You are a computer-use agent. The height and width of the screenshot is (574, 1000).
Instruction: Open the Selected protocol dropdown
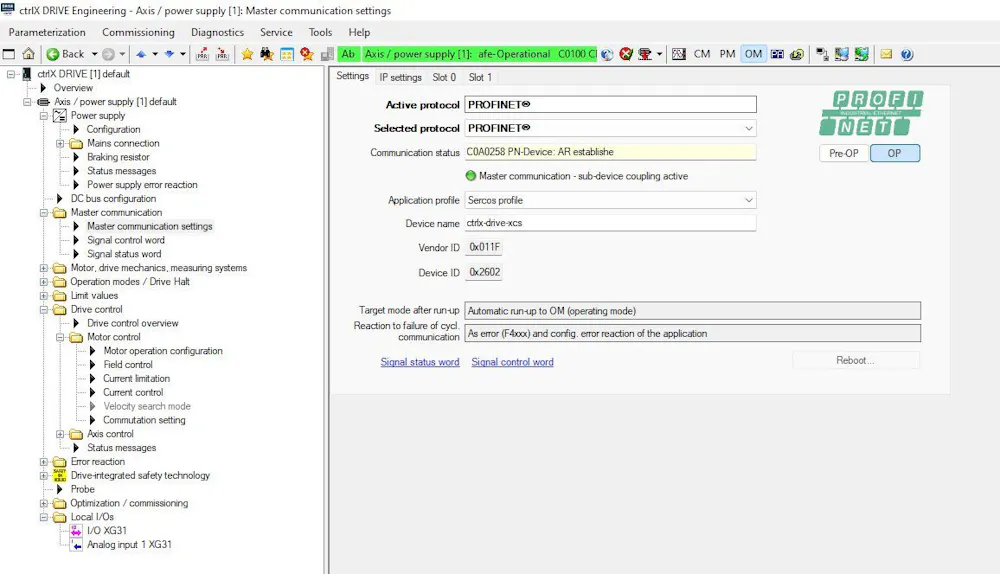pos(748,128)
